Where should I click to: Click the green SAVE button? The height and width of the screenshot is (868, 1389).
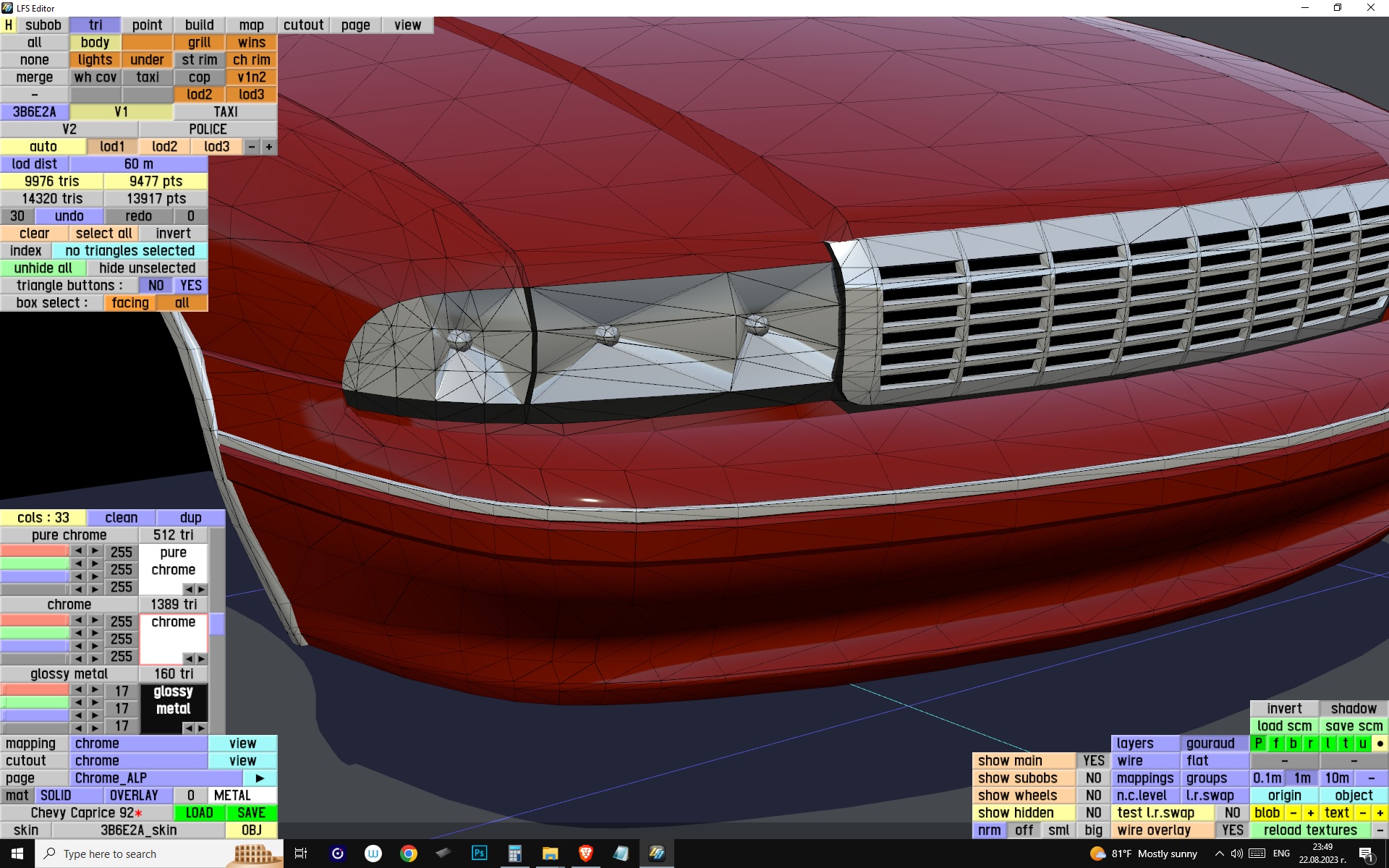(251, 812)
